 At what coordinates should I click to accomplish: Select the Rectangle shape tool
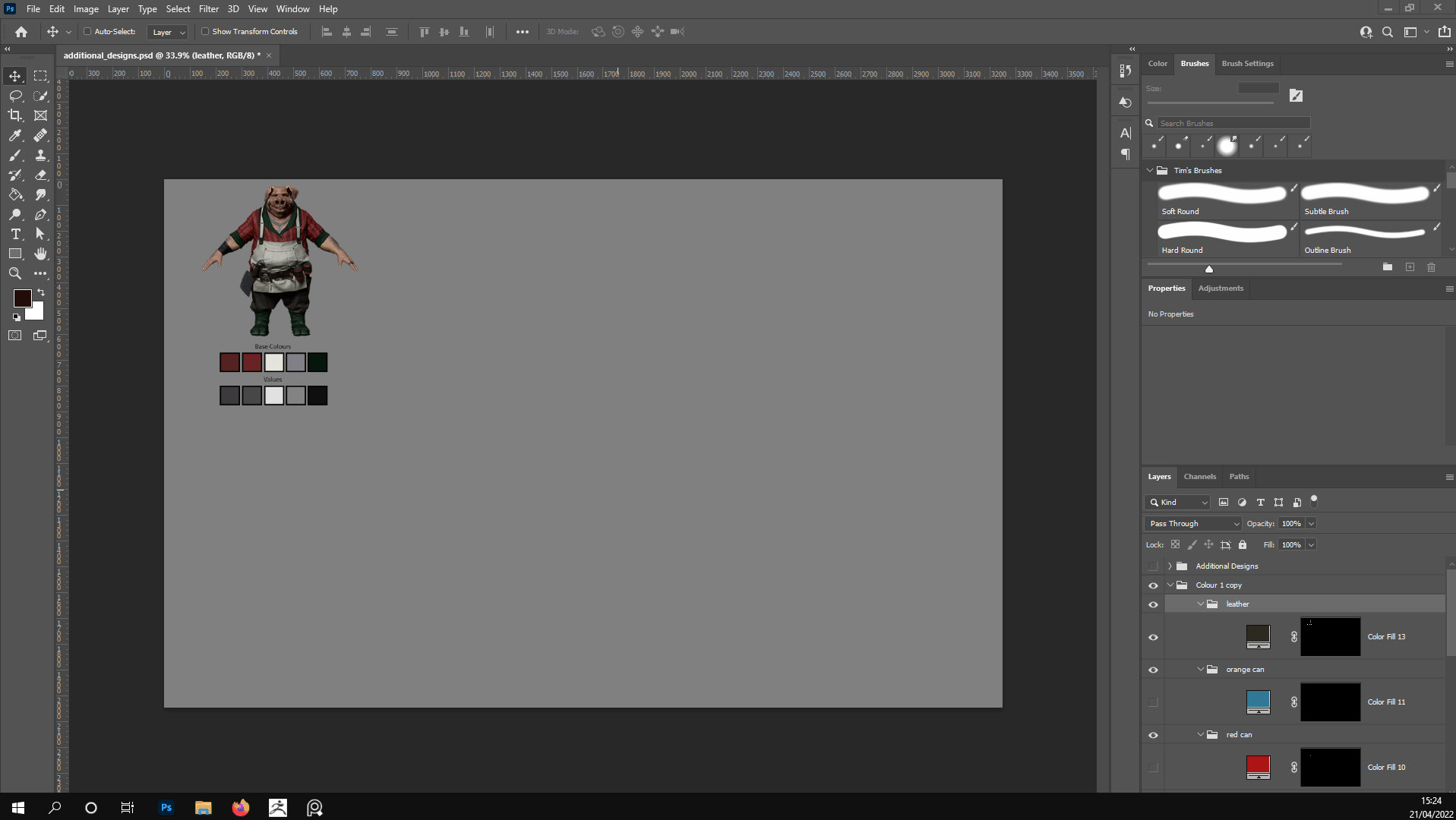[15, 254]
